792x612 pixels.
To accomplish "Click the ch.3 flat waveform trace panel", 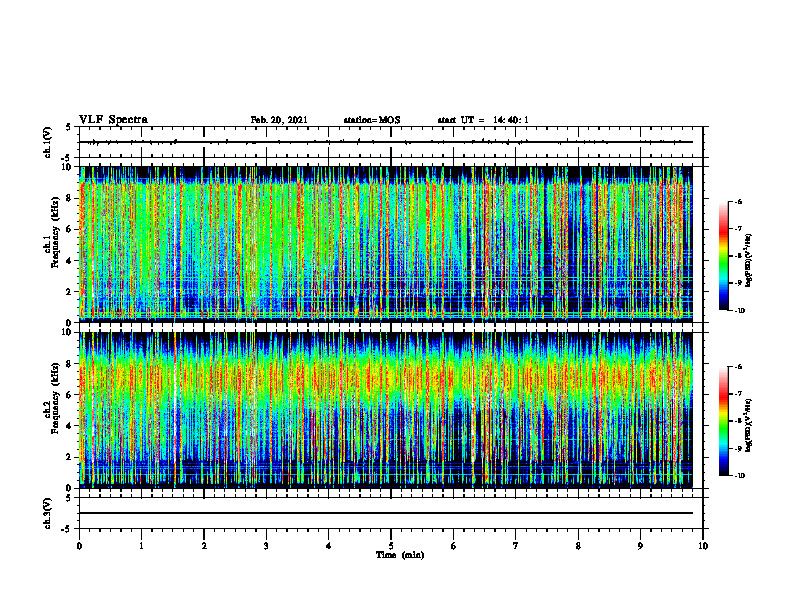I will pyautogui.click(x=391, y=513).
